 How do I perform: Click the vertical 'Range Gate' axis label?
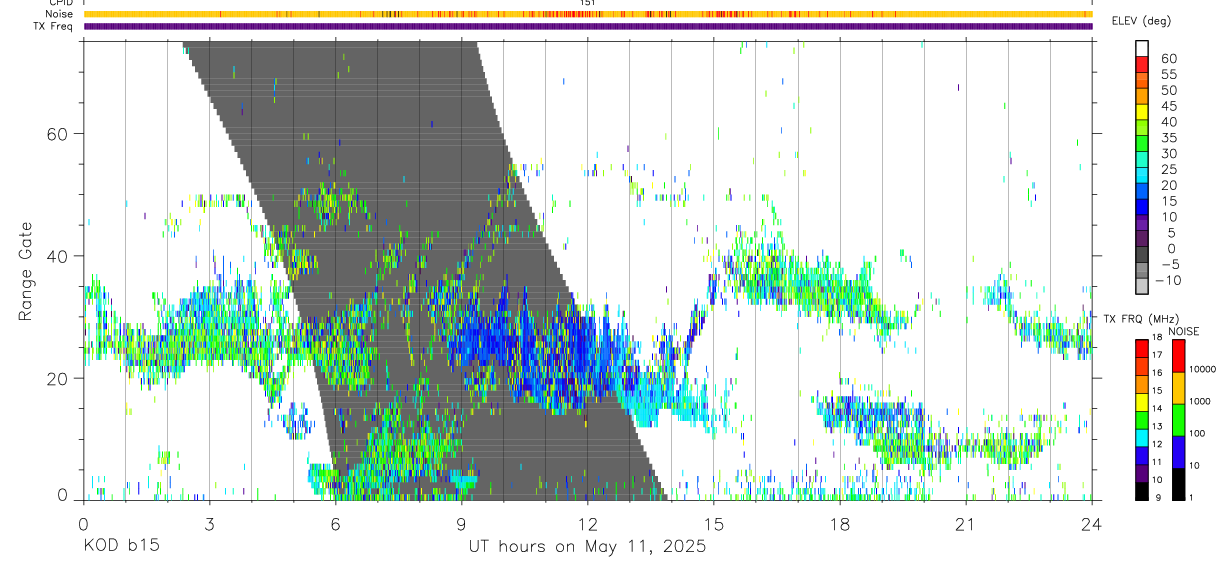tap(26, 272)
